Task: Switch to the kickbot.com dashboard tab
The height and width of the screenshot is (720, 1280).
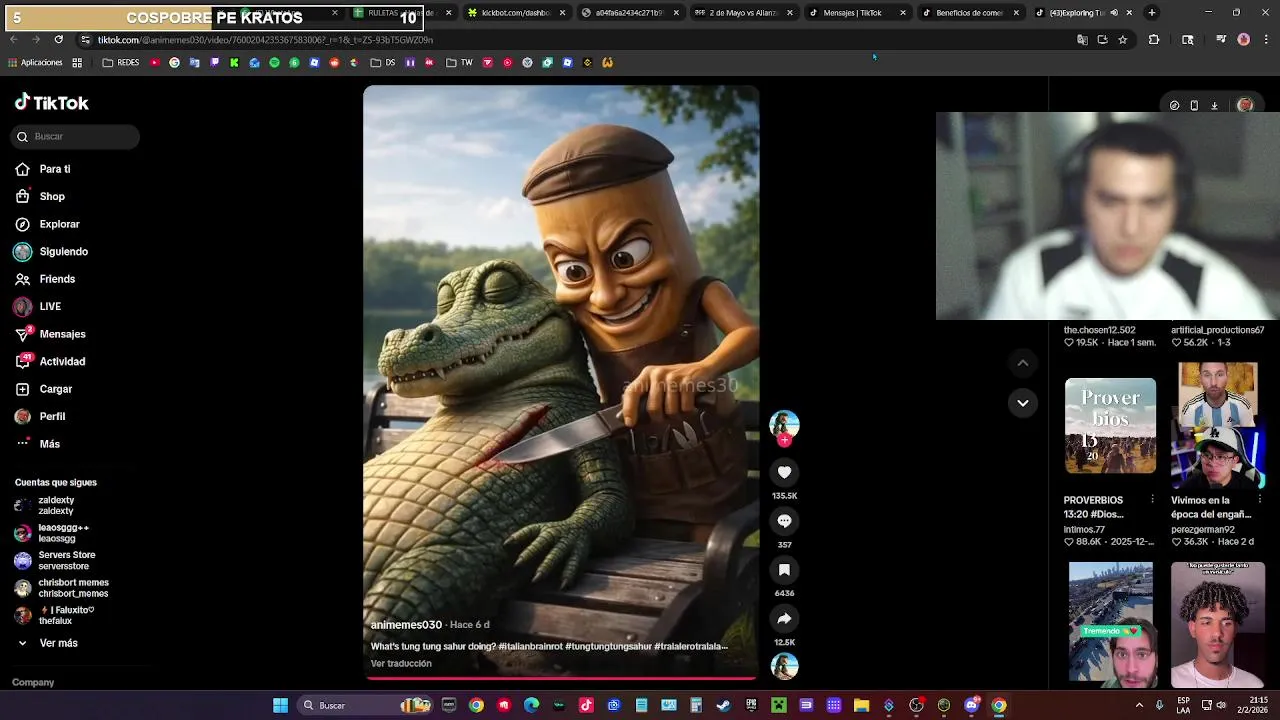Action: [516, 13]
